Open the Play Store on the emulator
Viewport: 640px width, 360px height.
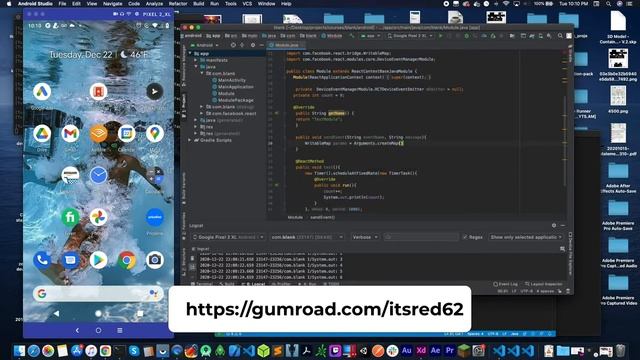98,260
